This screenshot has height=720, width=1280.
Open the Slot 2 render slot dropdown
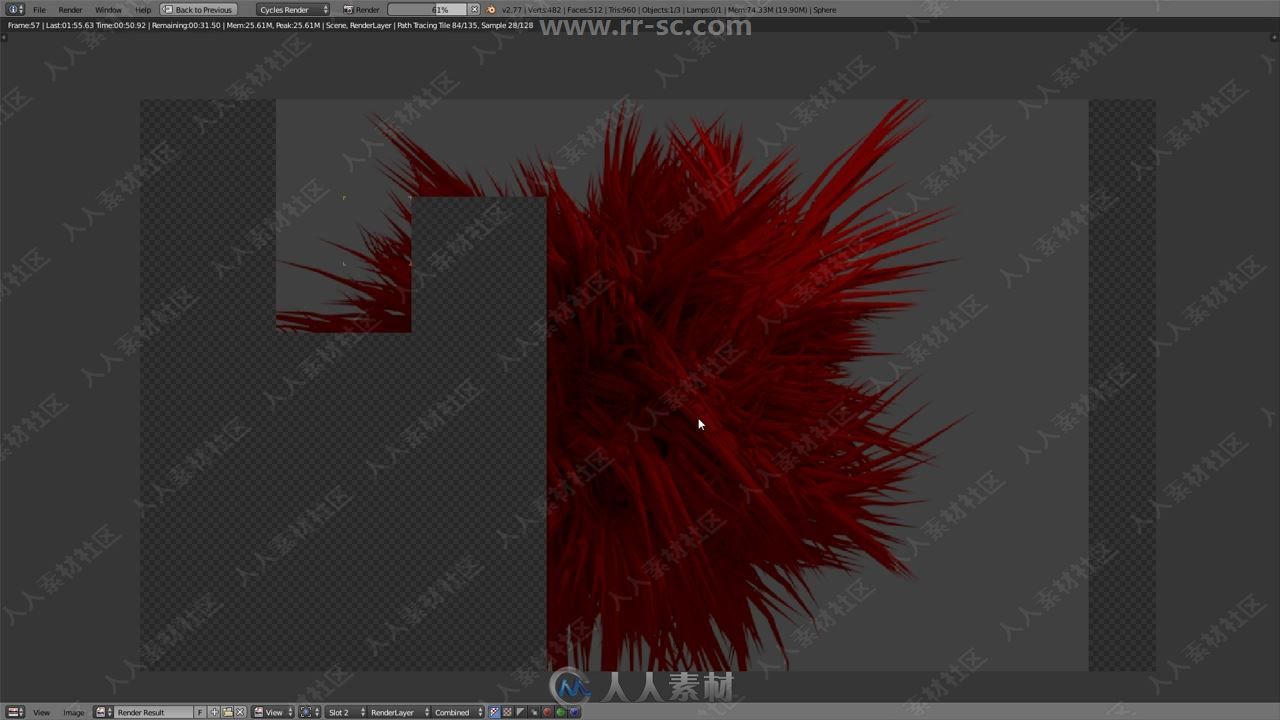pyautogui.click(x=347, y=712)
